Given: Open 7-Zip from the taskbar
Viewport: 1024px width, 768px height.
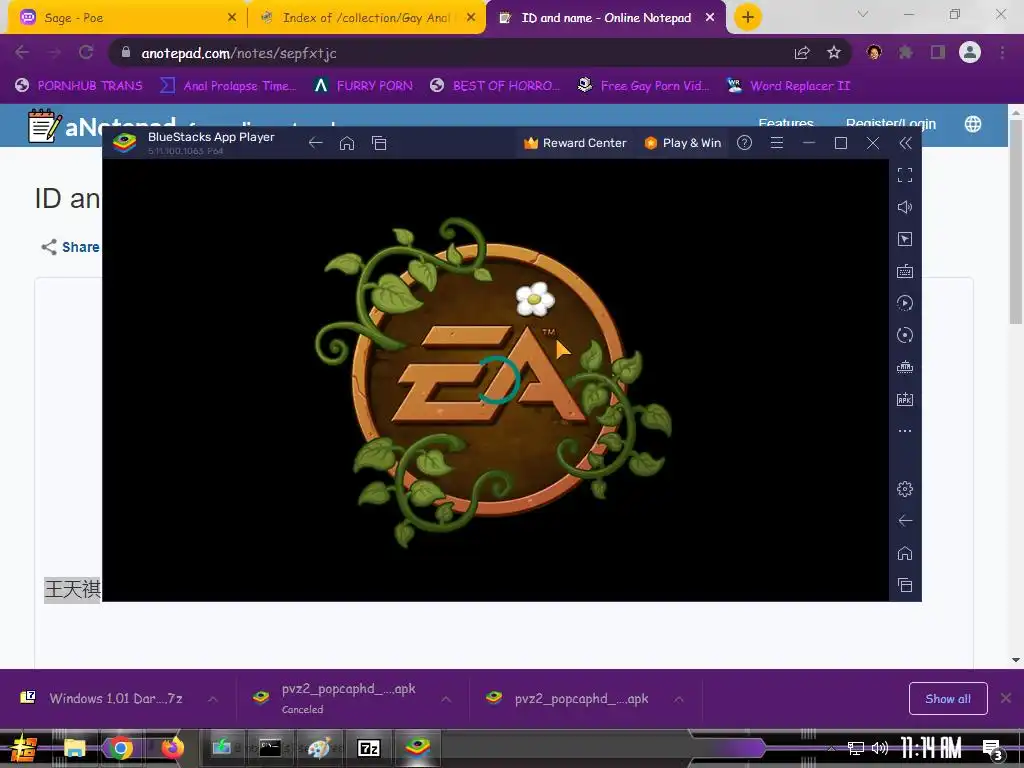Looking at the screenshot, I should pos(369,748).
